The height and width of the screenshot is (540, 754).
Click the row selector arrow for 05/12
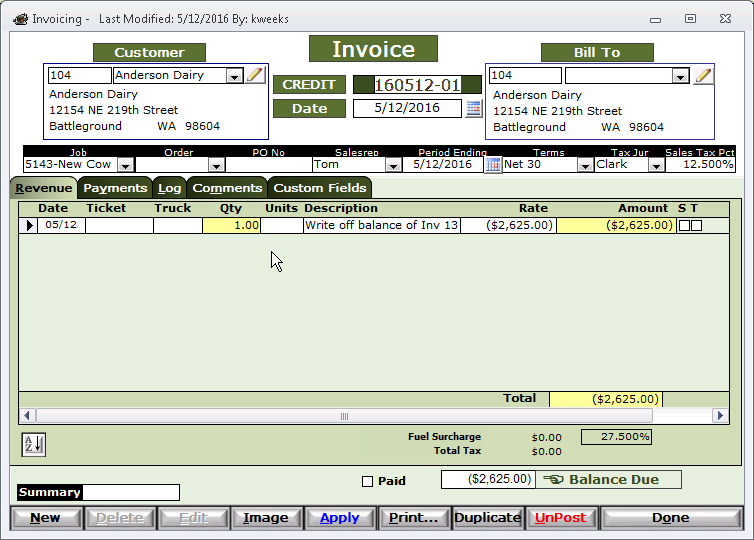[29, 225]
